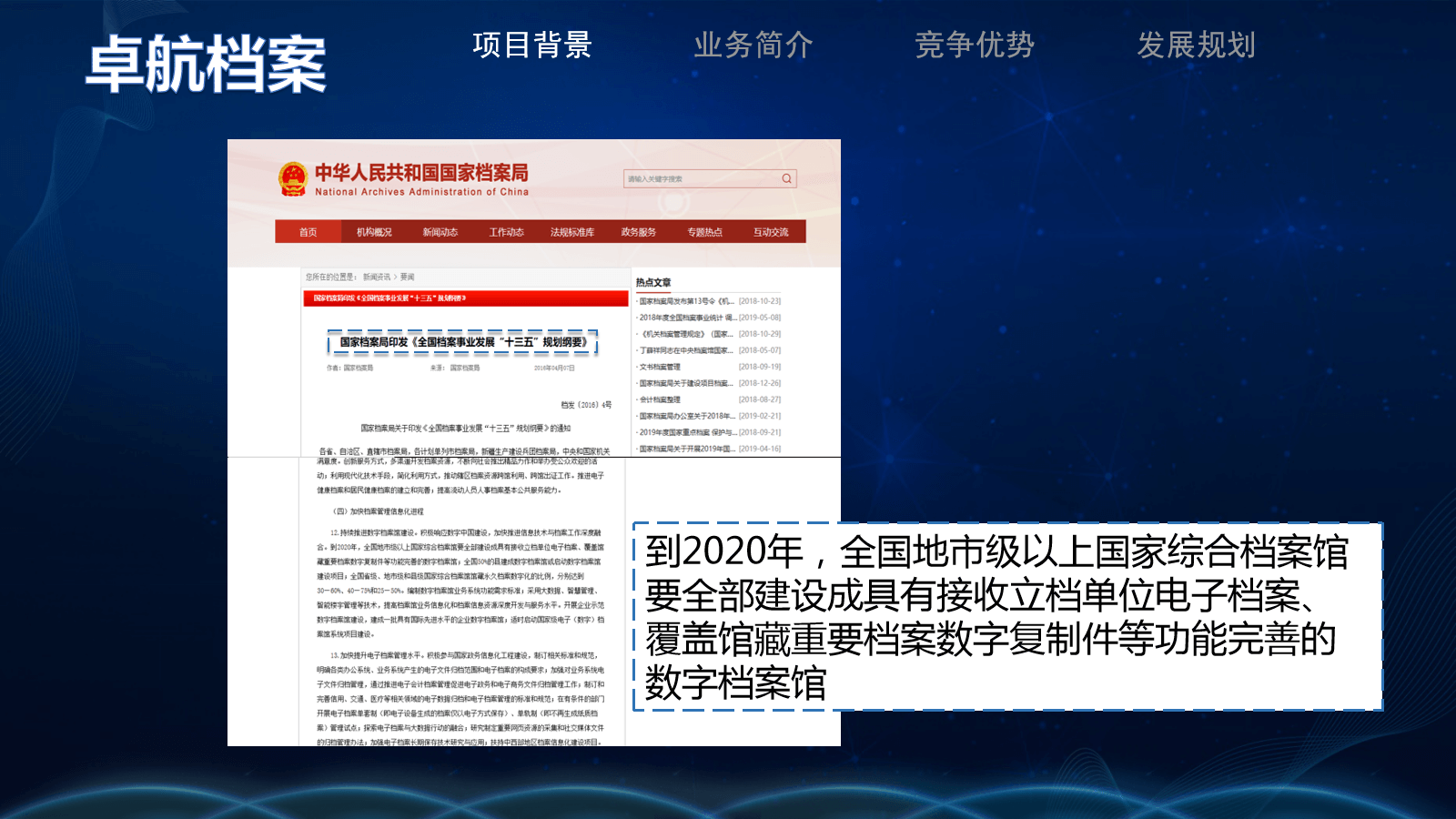Open 机关档案管理规定 hot article link
This screenshot has width=1456, height=819.
(x=688, y=334)
